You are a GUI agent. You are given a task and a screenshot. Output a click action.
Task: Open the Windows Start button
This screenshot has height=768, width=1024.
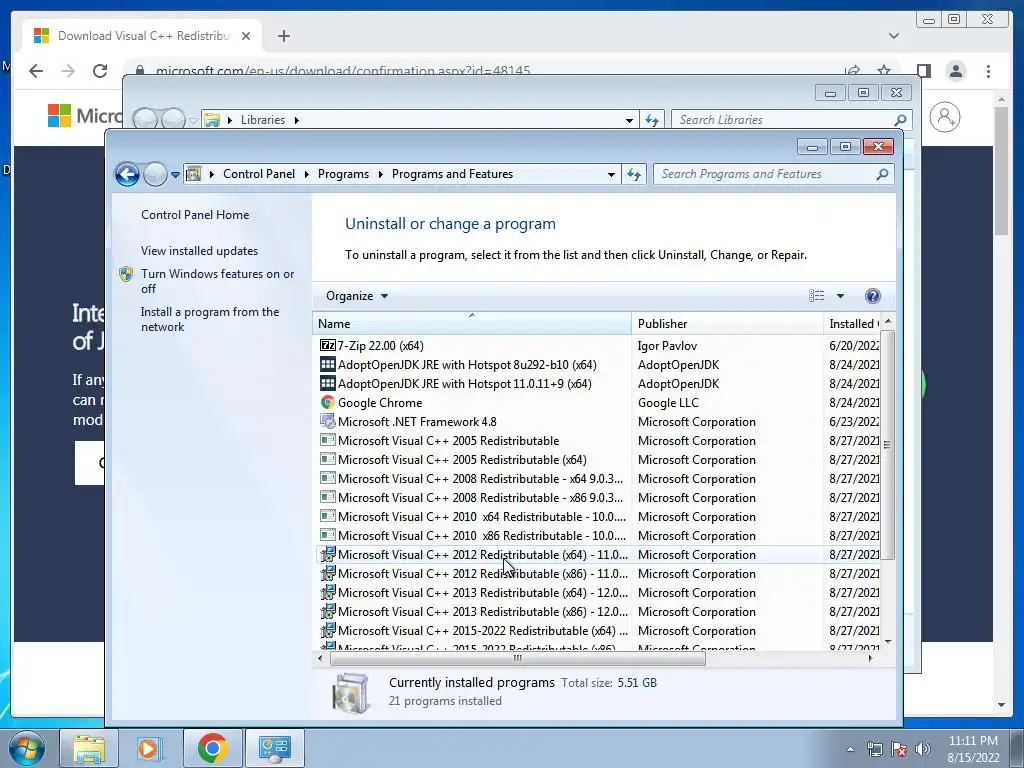25,748
